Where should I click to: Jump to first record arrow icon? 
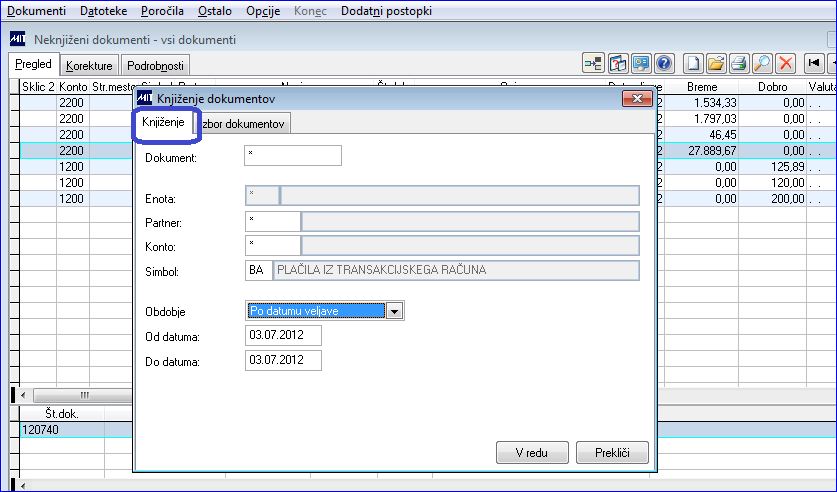click(x=814, y=64)
